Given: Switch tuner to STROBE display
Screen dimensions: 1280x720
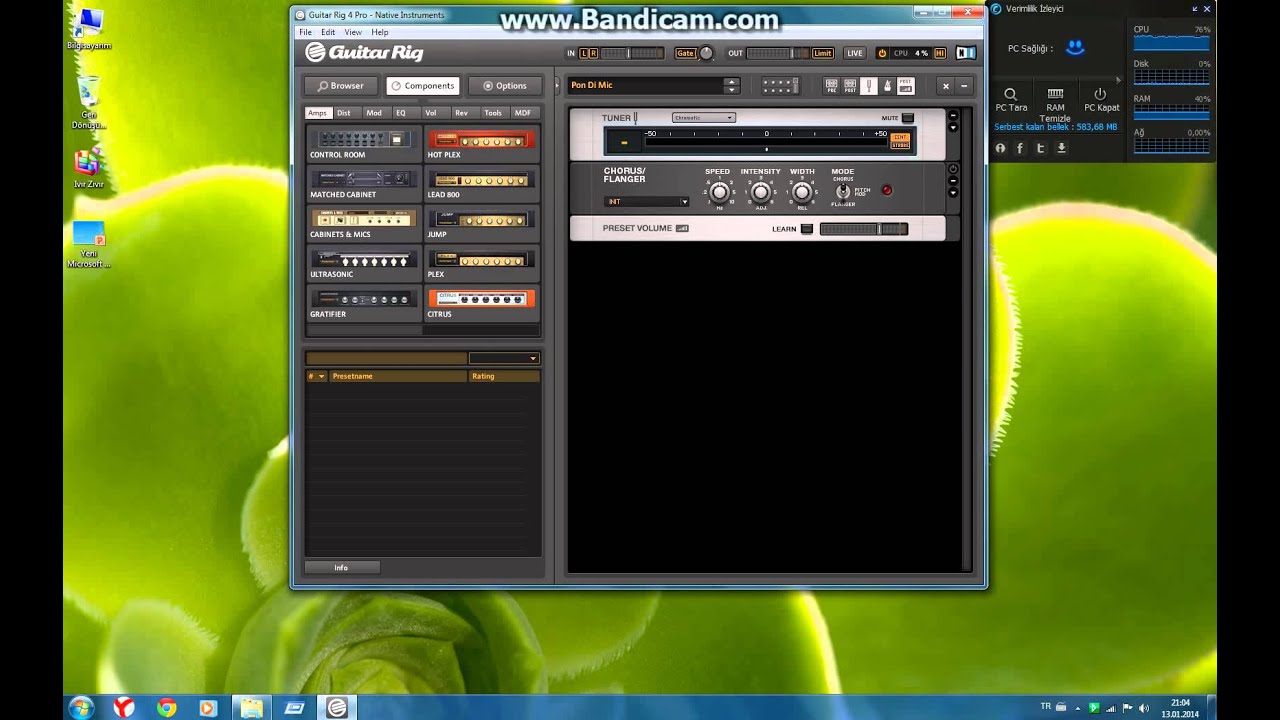Looking at the screenshot, I should coord(900,145).
